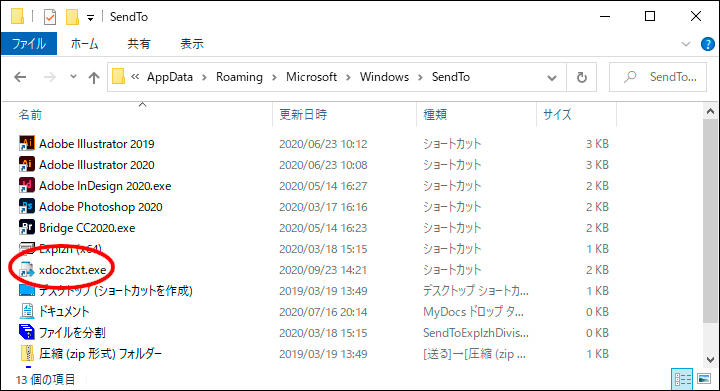Image resolution: width=720 pixels, height=391 pixels.
Task: Expand the ribbon with the chevron
Action: (x=686, y=44)
